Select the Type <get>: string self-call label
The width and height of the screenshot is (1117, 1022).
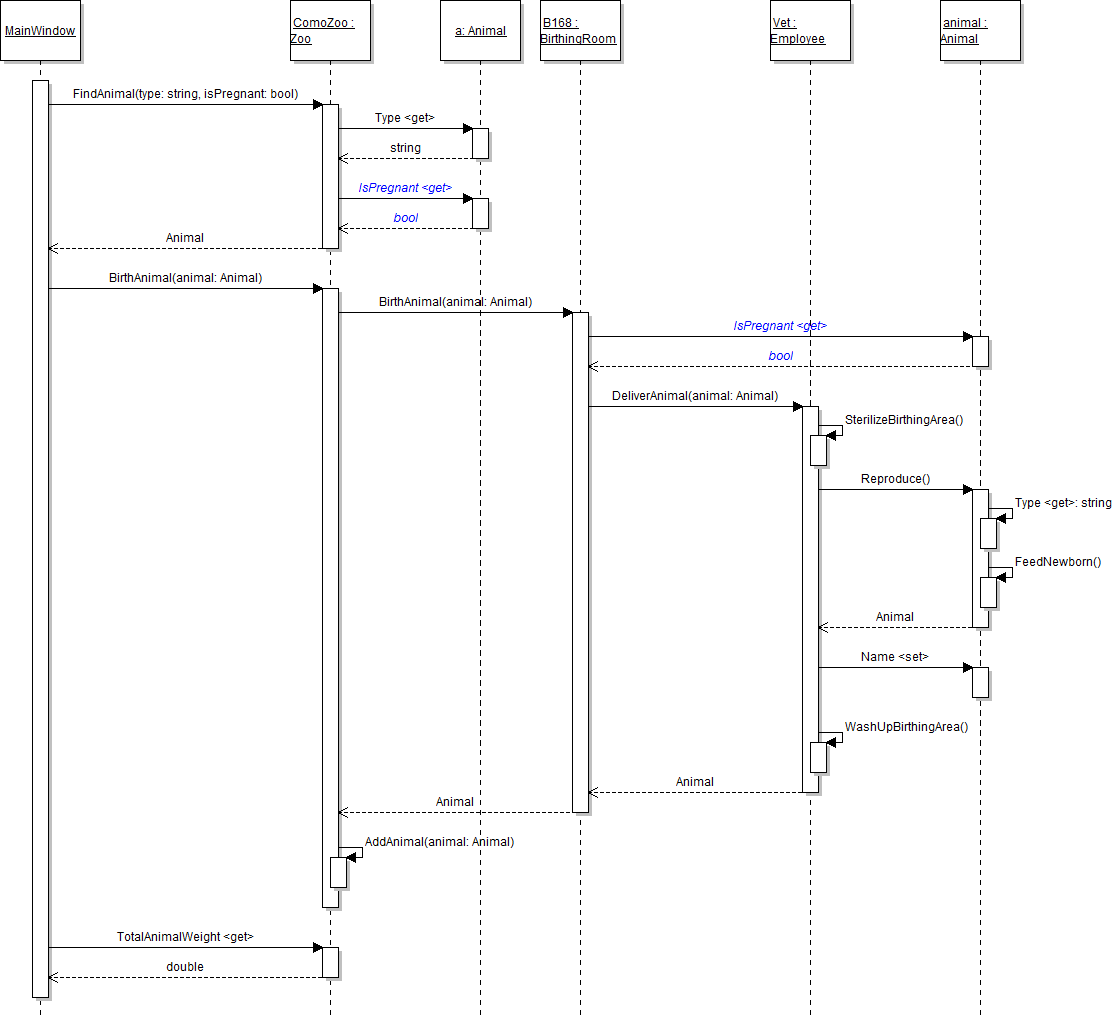coord(1062,503)
